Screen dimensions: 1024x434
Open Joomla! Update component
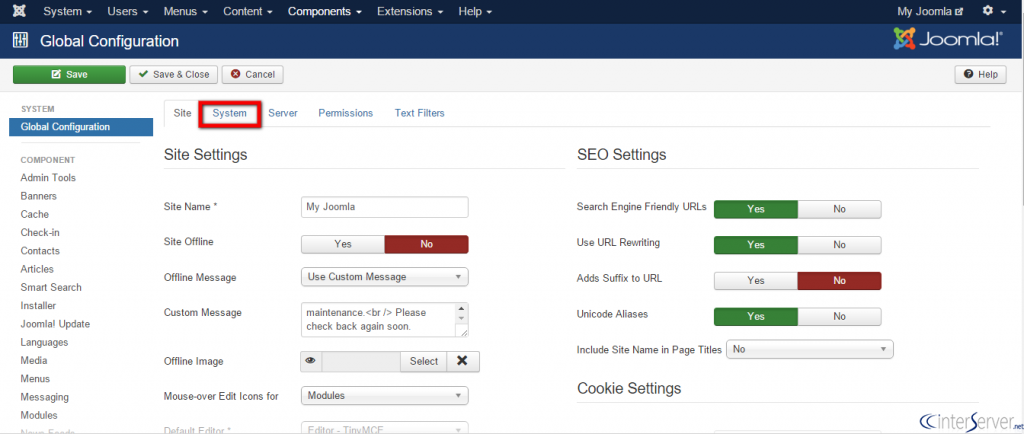click(56, 324)
